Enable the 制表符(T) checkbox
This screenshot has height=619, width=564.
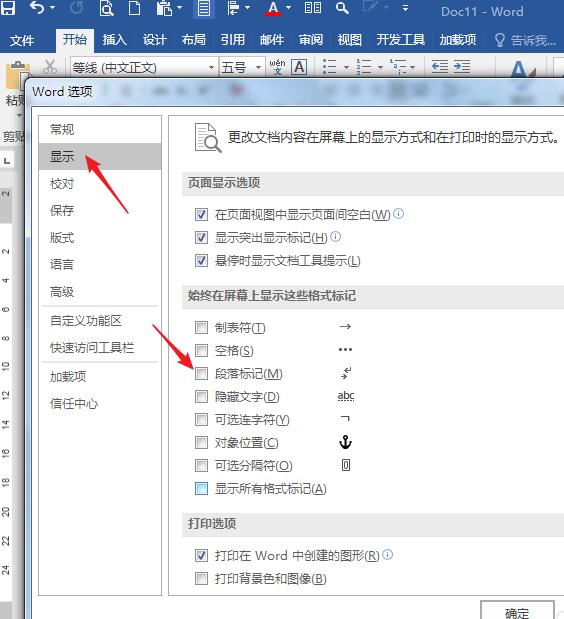coord(201,327)
